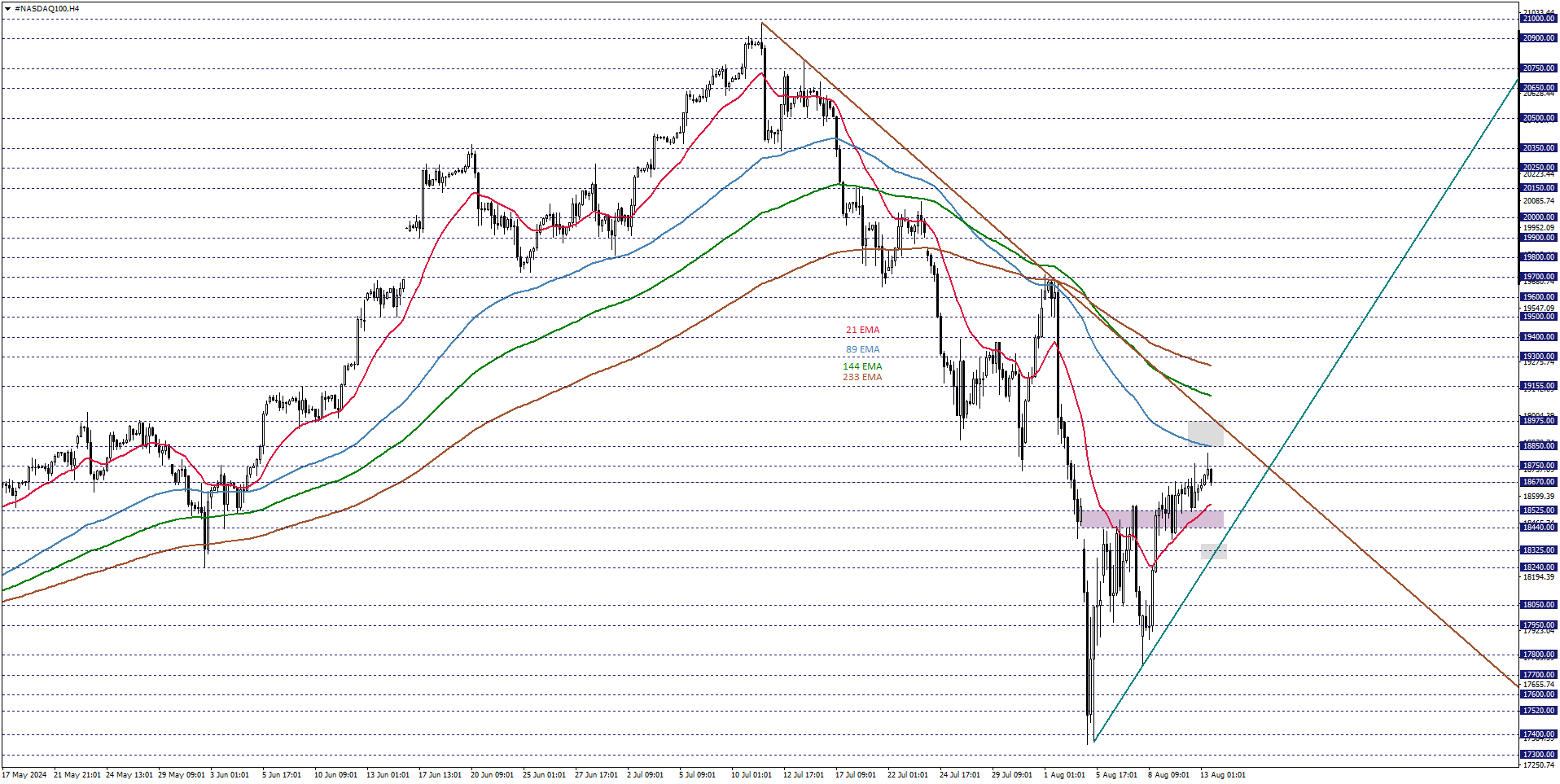Click the 19800.00 price level label
Viewport: 1560px width, 784px height.
click(x=1539, y=257)
